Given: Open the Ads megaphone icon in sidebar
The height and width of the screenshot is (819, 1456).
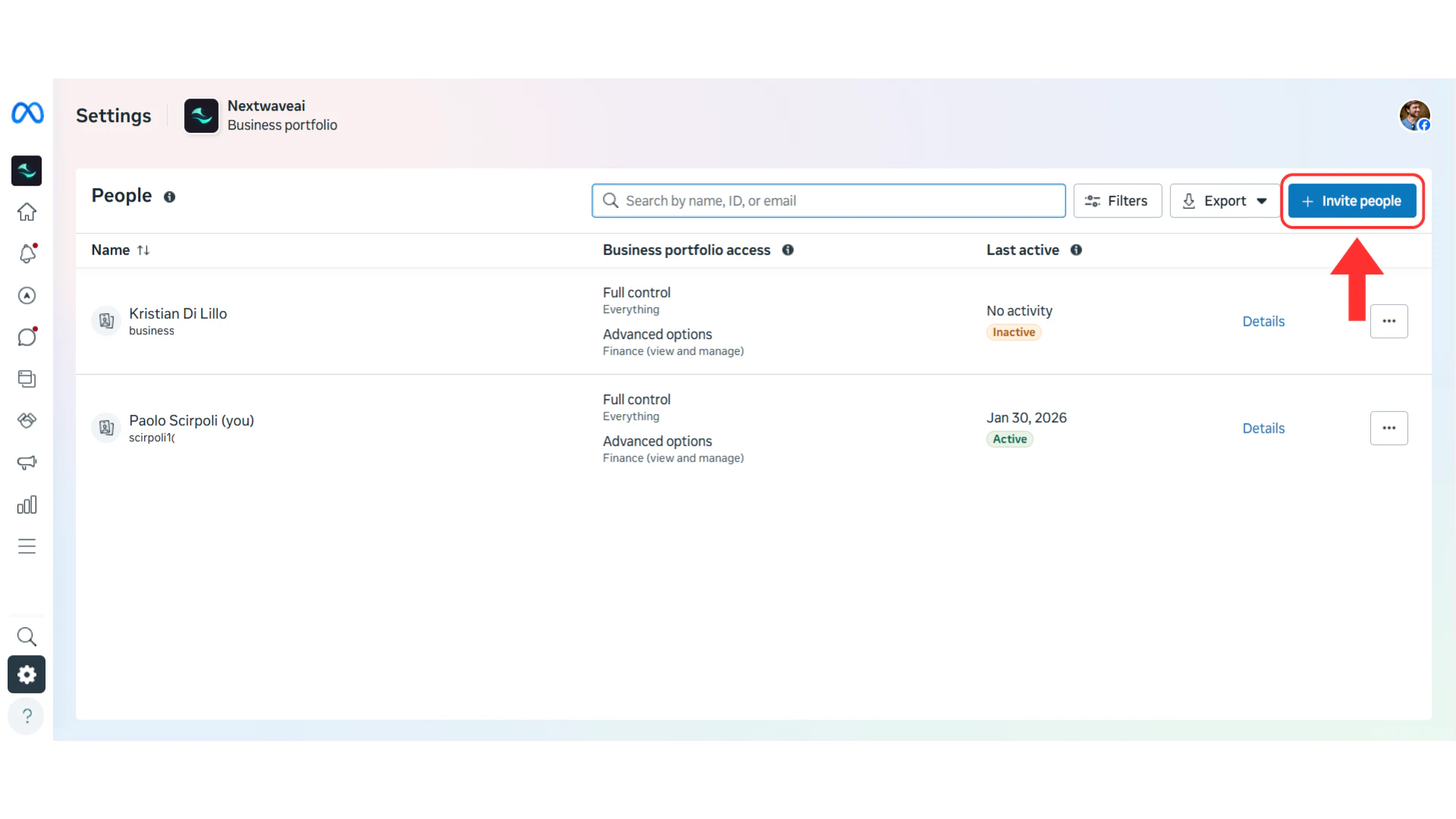Looking at the screenshot, I should [x=27, y=463].
